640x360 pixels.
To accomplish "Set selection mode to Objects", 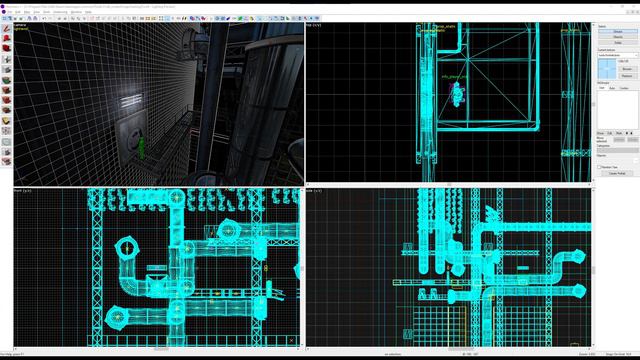I will pyautogui.click(x=618, y=37).
